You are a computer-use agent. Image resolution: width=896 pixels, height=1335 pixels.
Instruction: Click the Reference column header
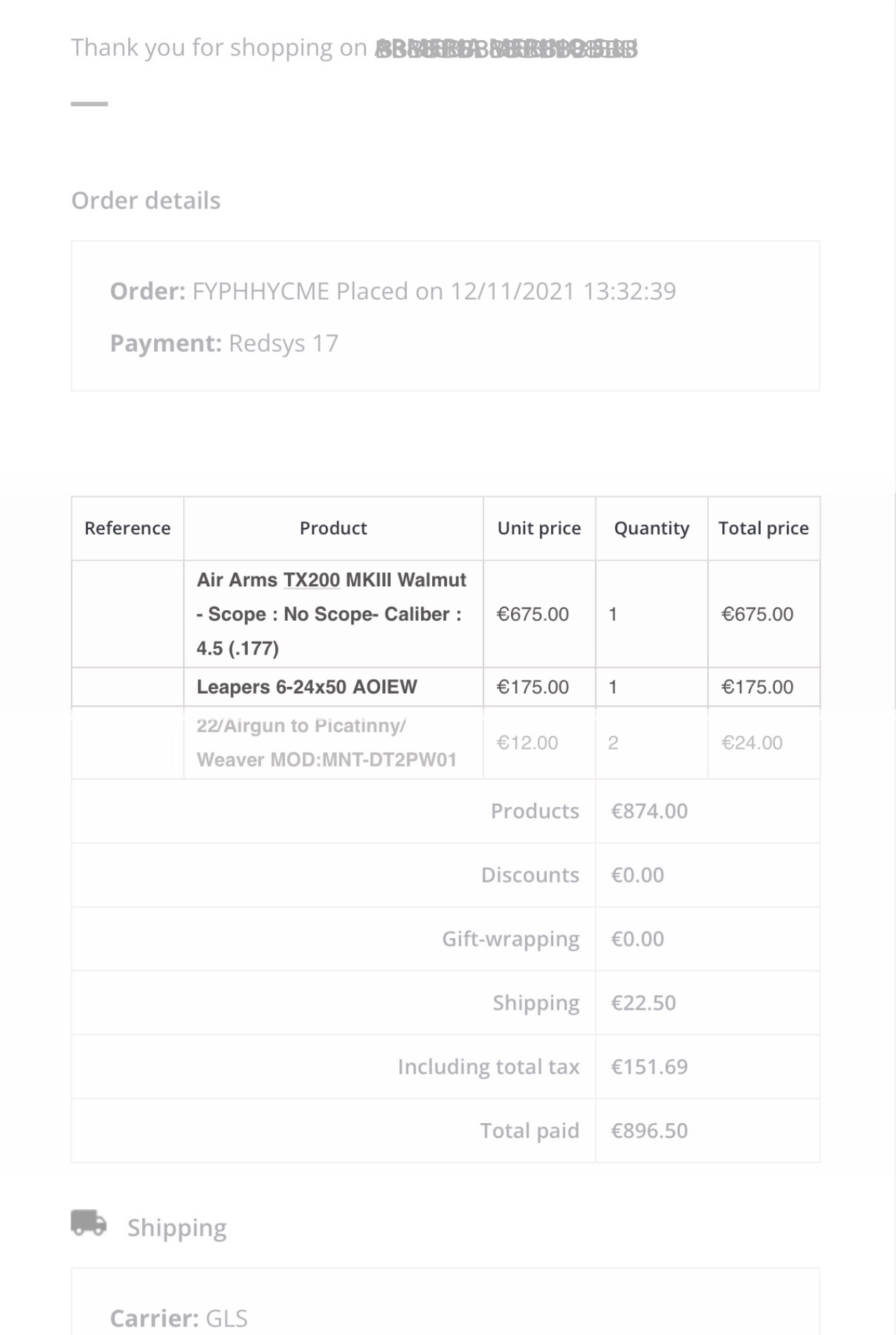(x=127, y=529)
